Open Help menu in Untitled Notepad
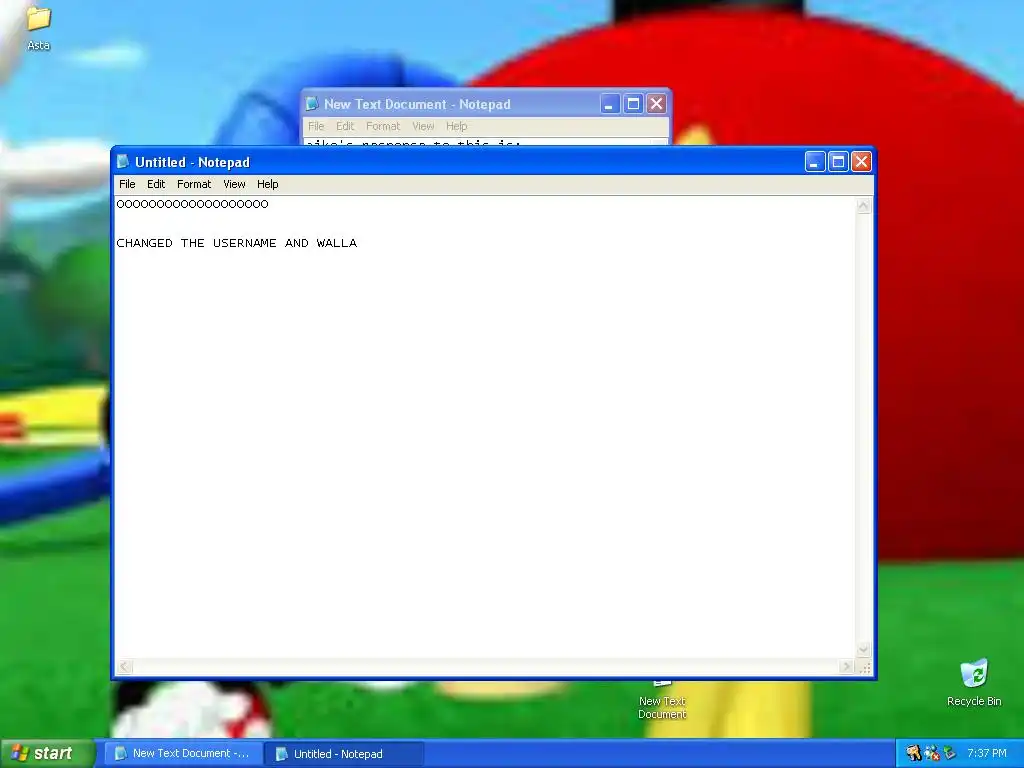 pyautogui.click(x=267, y=184)
